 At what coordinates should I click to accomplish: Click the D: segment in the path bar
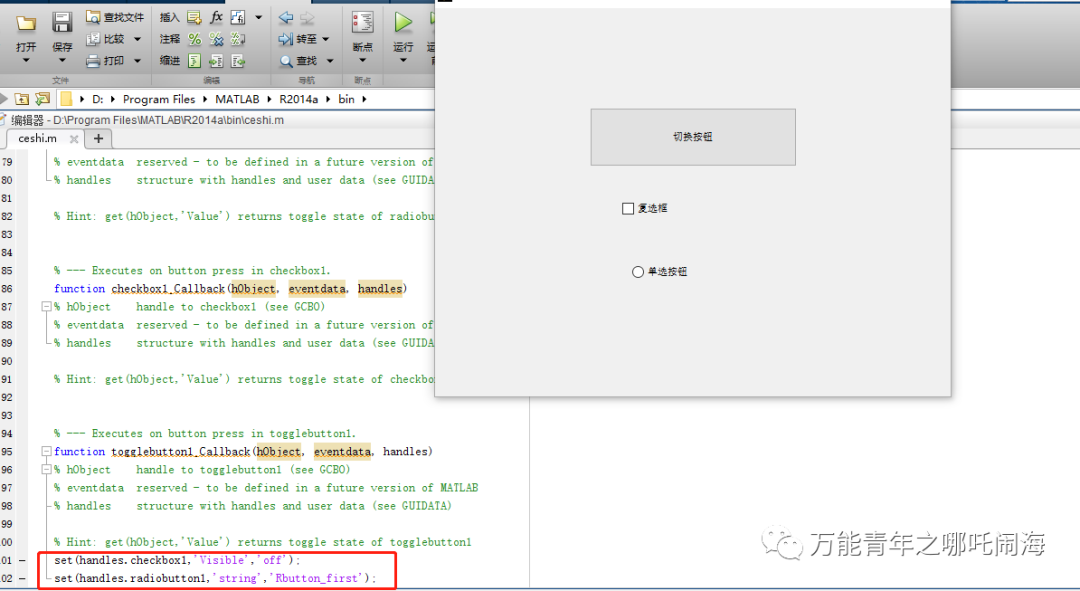98,99
